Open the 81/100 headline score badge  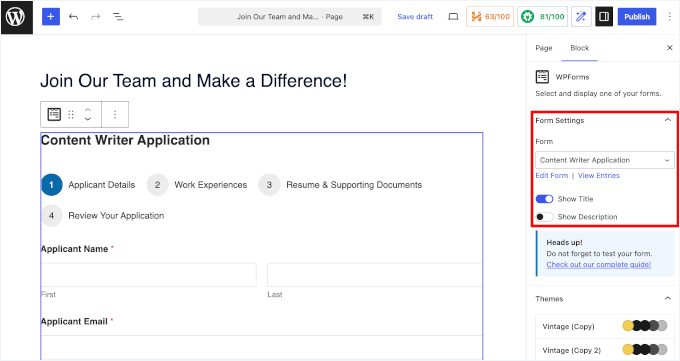click(x=542, y=17)
